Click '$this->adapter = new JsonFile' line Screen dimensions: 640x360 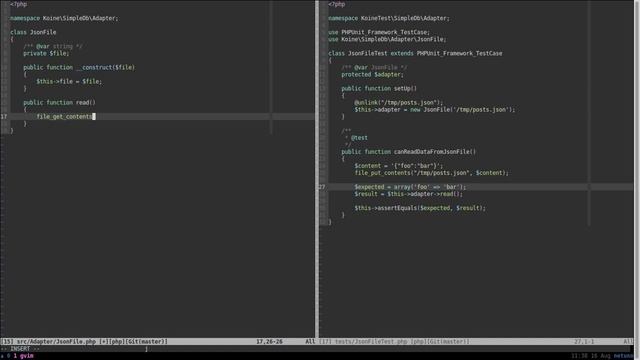(435, 109)
